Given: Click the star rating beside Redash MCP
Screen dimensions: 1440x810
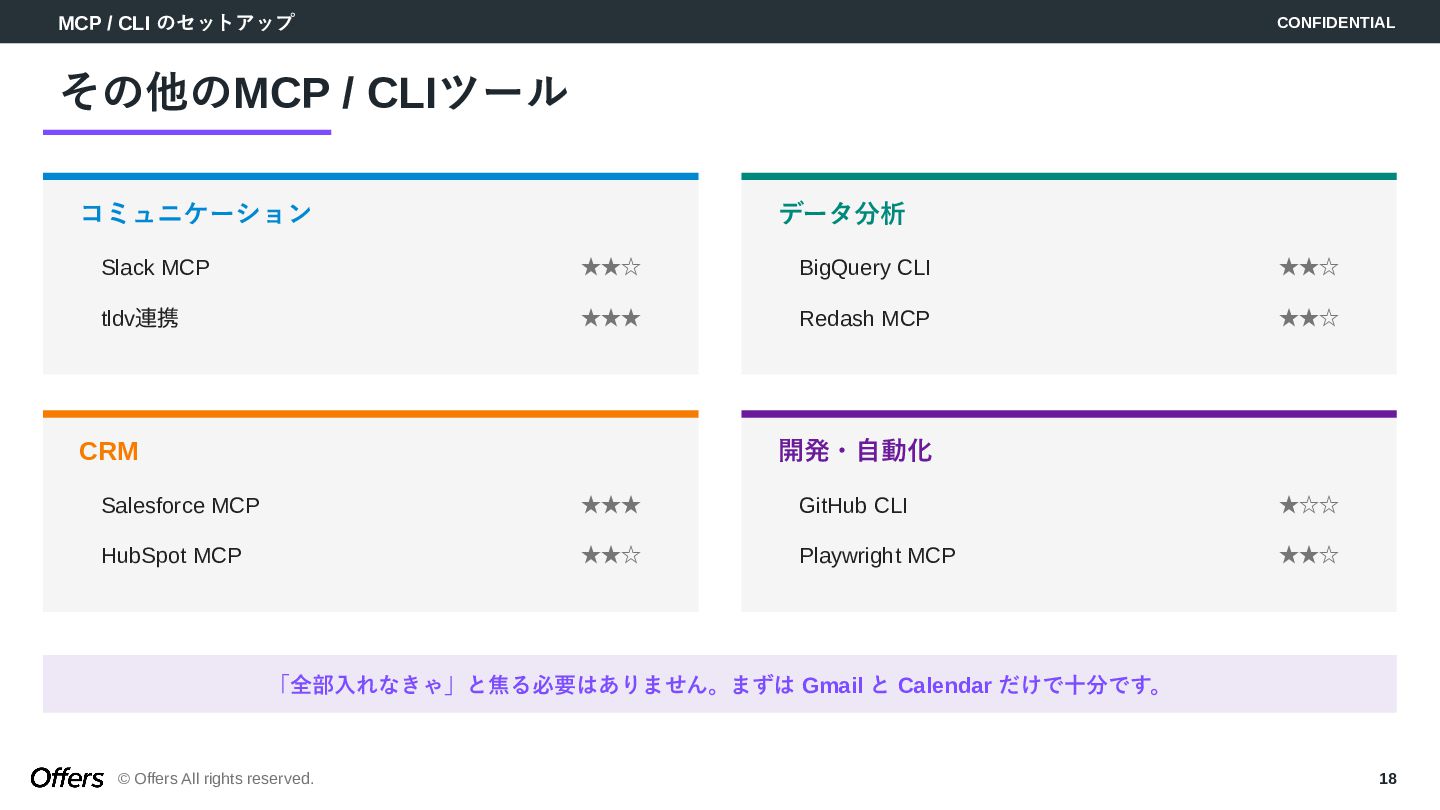Looking at the screenshot, I should pyautogui.click(x=1309, y=318).
